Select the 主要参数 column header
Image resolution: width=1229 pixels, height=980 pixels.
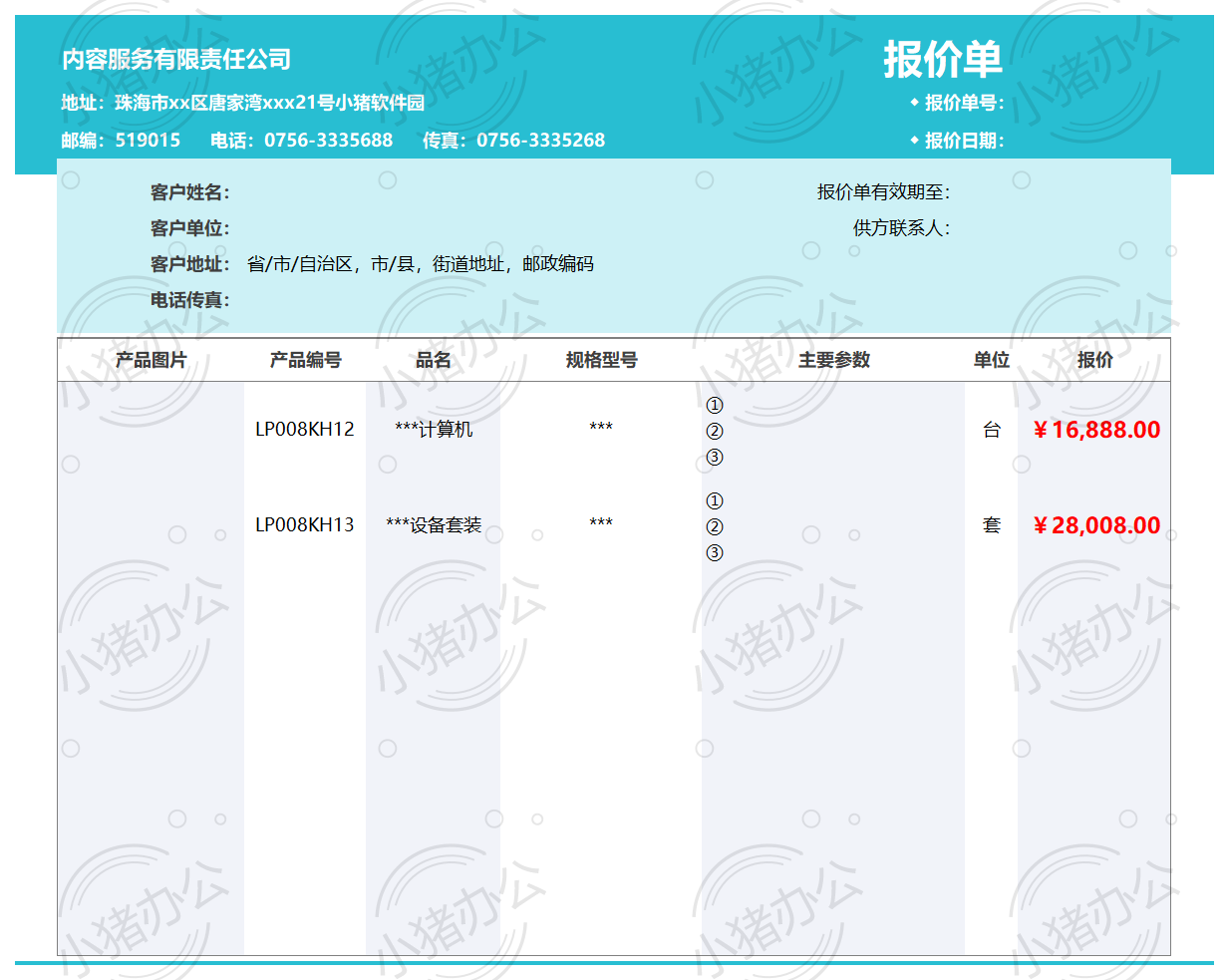coord(833,360)
